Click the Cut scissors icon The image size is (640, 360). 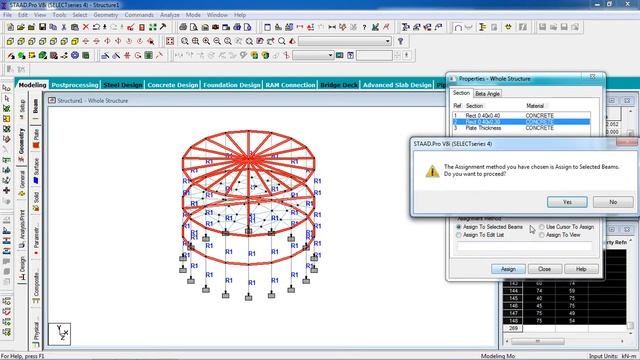[x=64, y=27]
